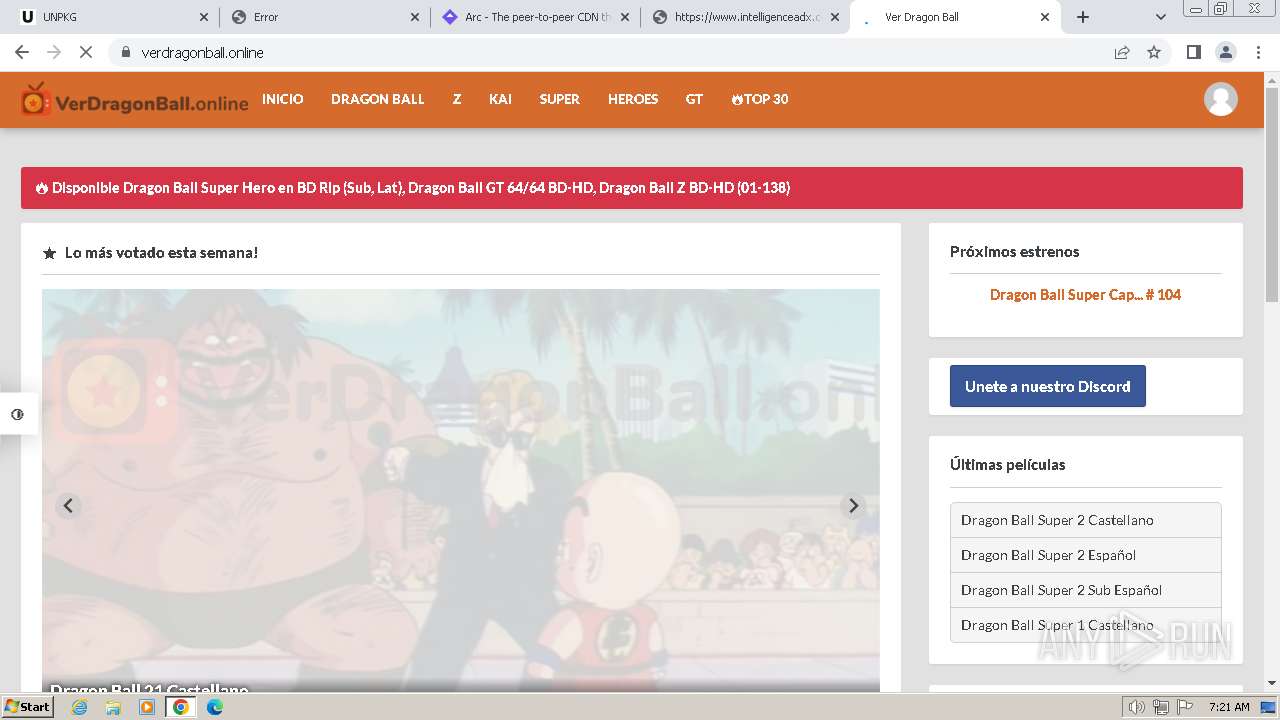The height and width of the screenshot is (720, 1280).
Task: Open Dragon Ball Super 2 Español
Action: (1085, 555)
